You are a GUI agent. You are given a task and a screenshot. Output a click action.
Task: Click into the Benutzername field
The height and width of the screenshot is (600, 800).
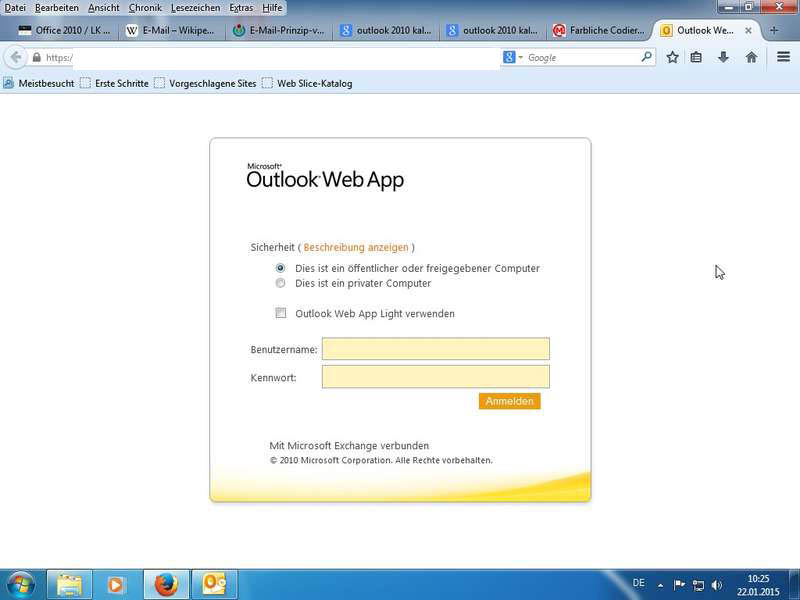pos(436,349)
